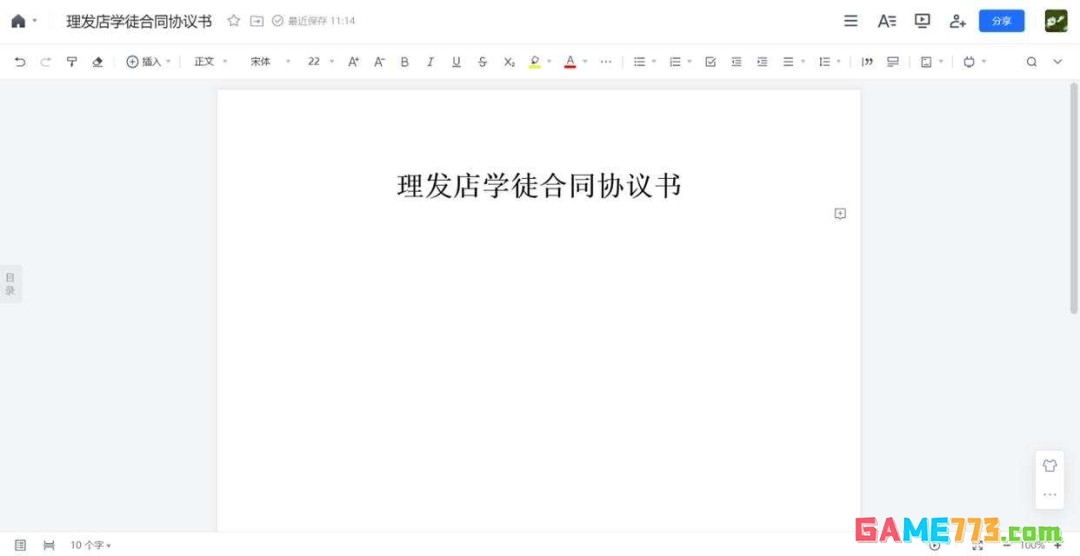Redo the last action
This screenshot has width=1080, height=556.
(x=45, y=62)
